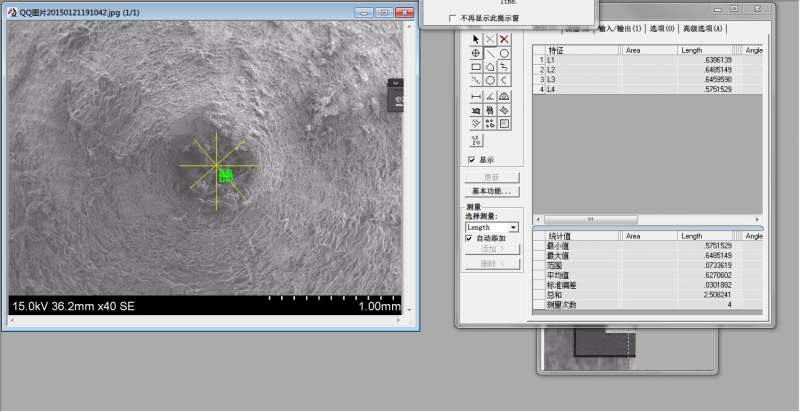
Task: Click the dark side tab on the image's right edge
Action: (x=395, y=95)
